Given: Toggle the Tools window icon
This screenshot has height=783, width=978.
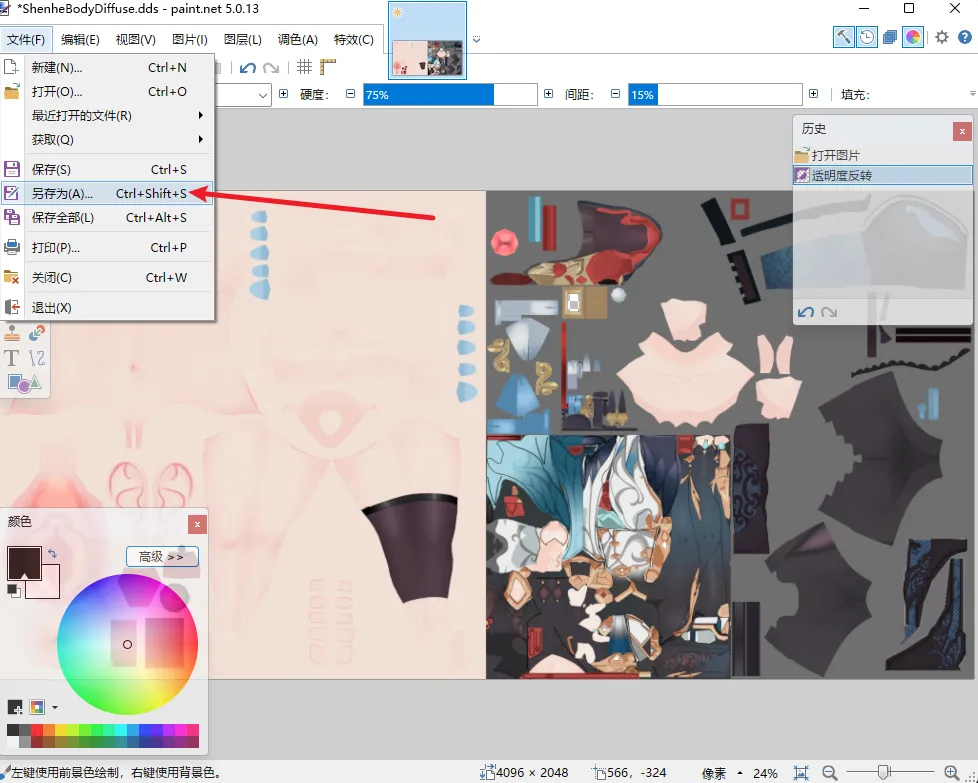Looking at the screenshot, I should point(843,37).
